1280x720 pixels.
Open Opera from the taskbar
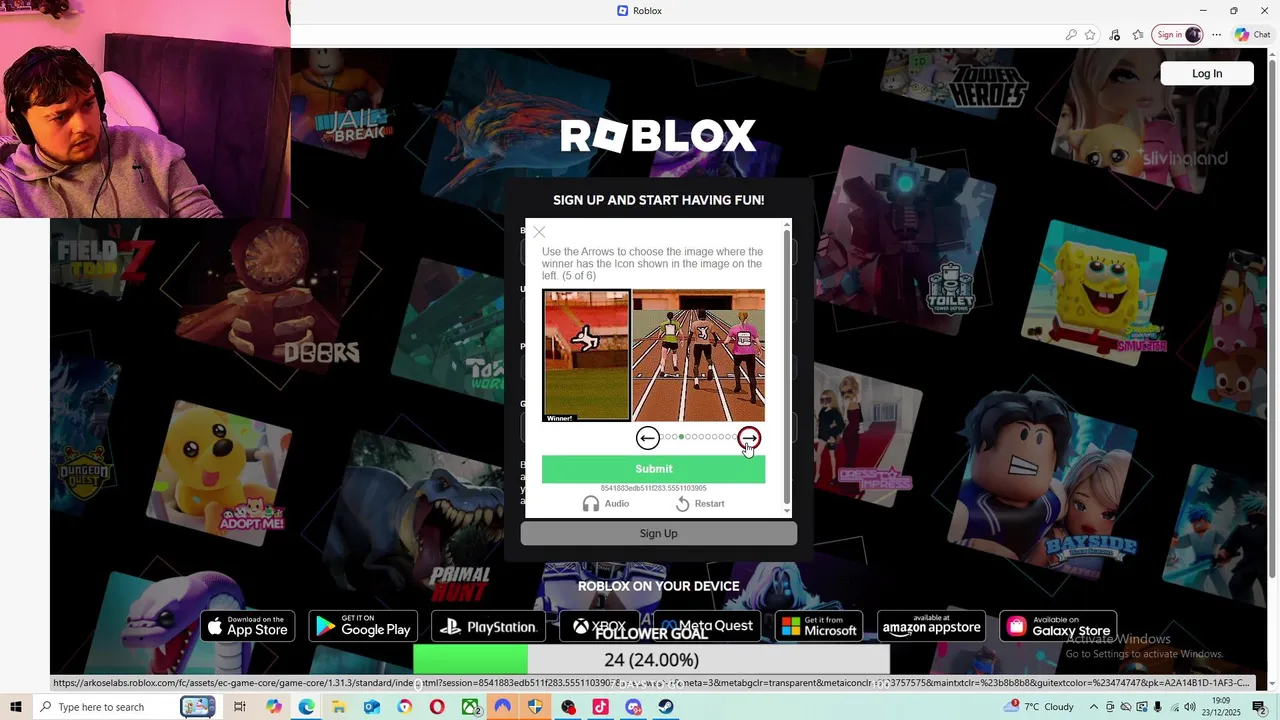tap(437, 707)
